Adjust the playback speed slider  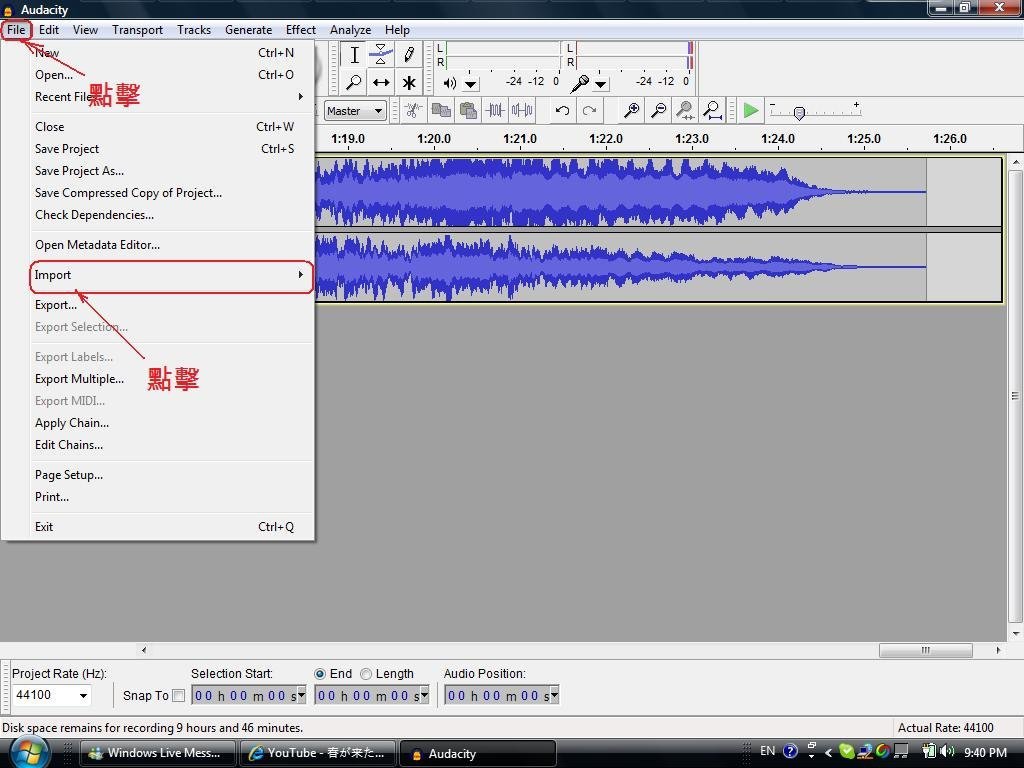coord(799,113)
